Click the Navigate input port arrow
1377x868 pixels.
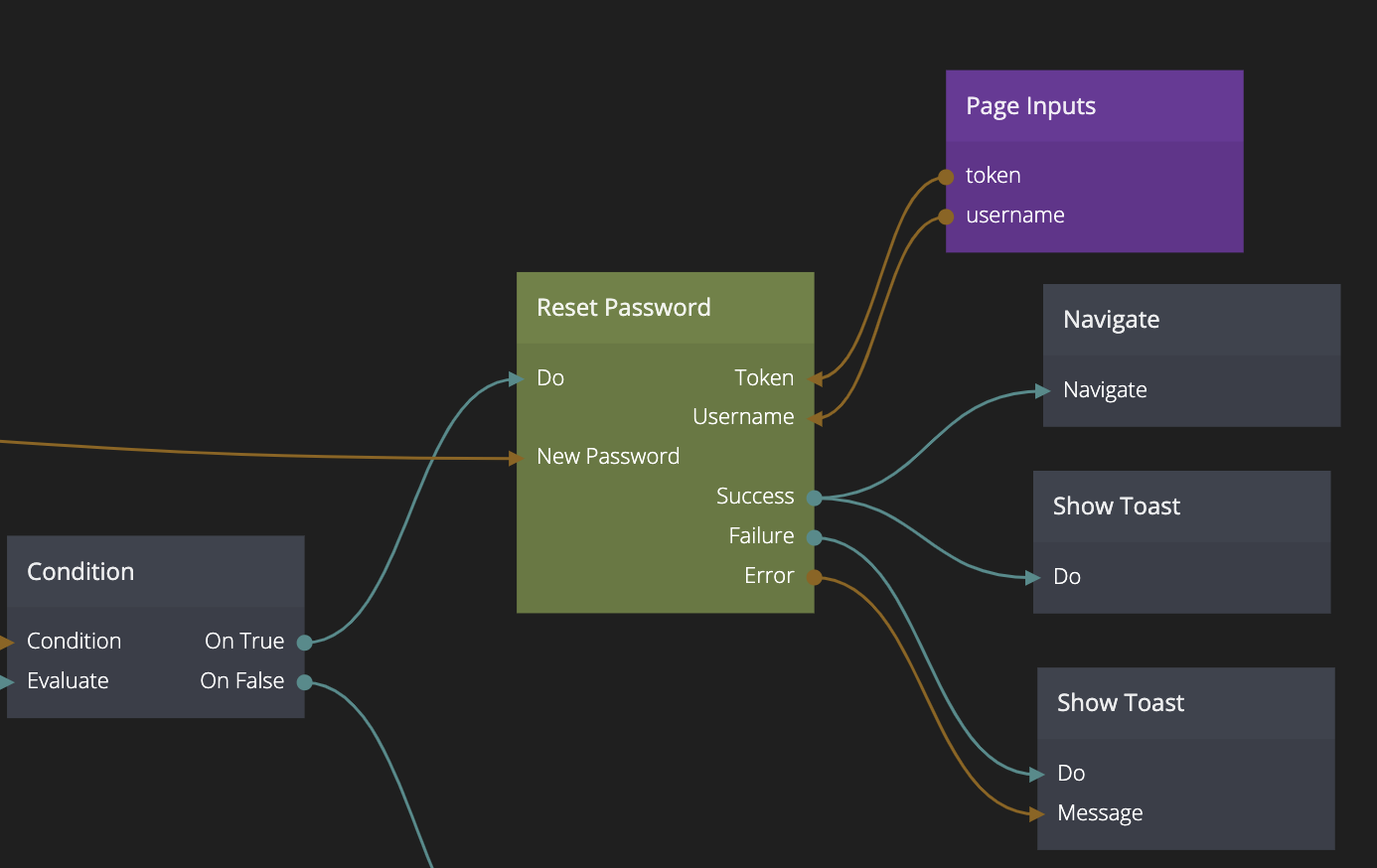[x=1043, y=391]
